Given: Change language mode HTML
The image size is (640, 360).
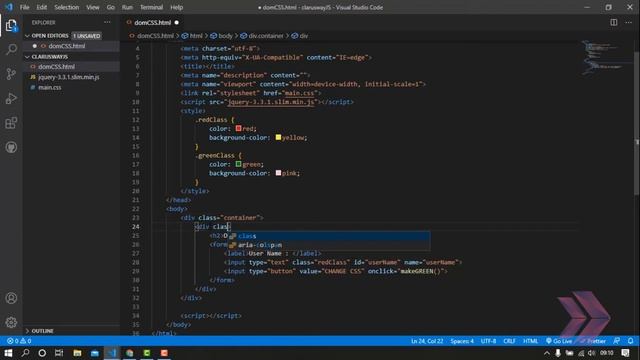Looking at the screenshot, I should pos(530,341).
